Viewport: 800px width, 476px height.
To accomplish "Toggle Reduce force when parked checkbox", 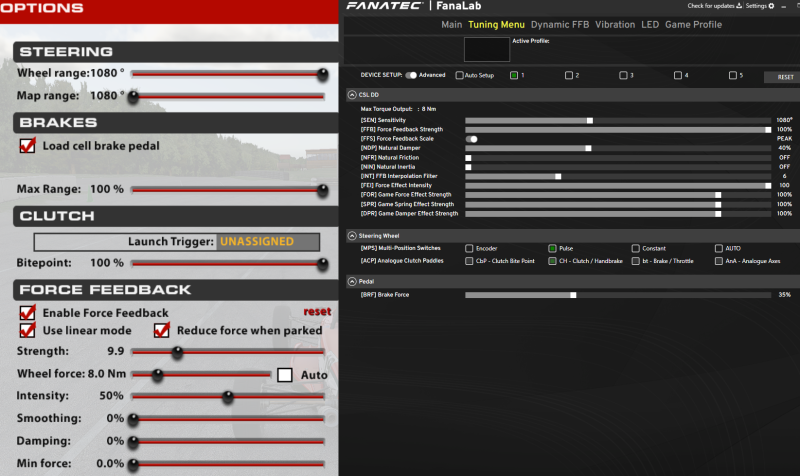I will click(x=162, y=330).
